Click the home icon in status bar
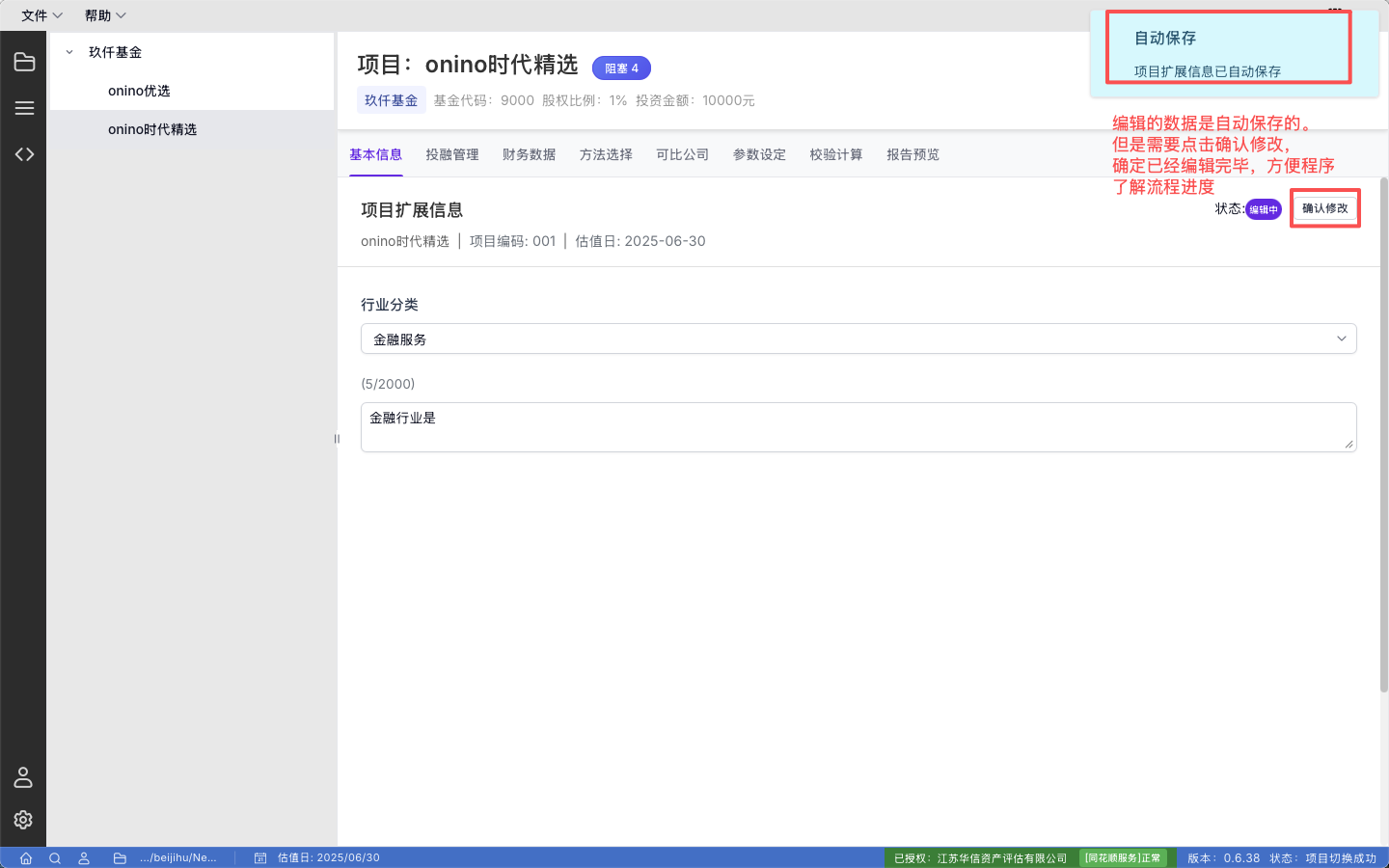The width and height of the screenshot is (1389, 868). pyautogui.click(x=26, y=858)
